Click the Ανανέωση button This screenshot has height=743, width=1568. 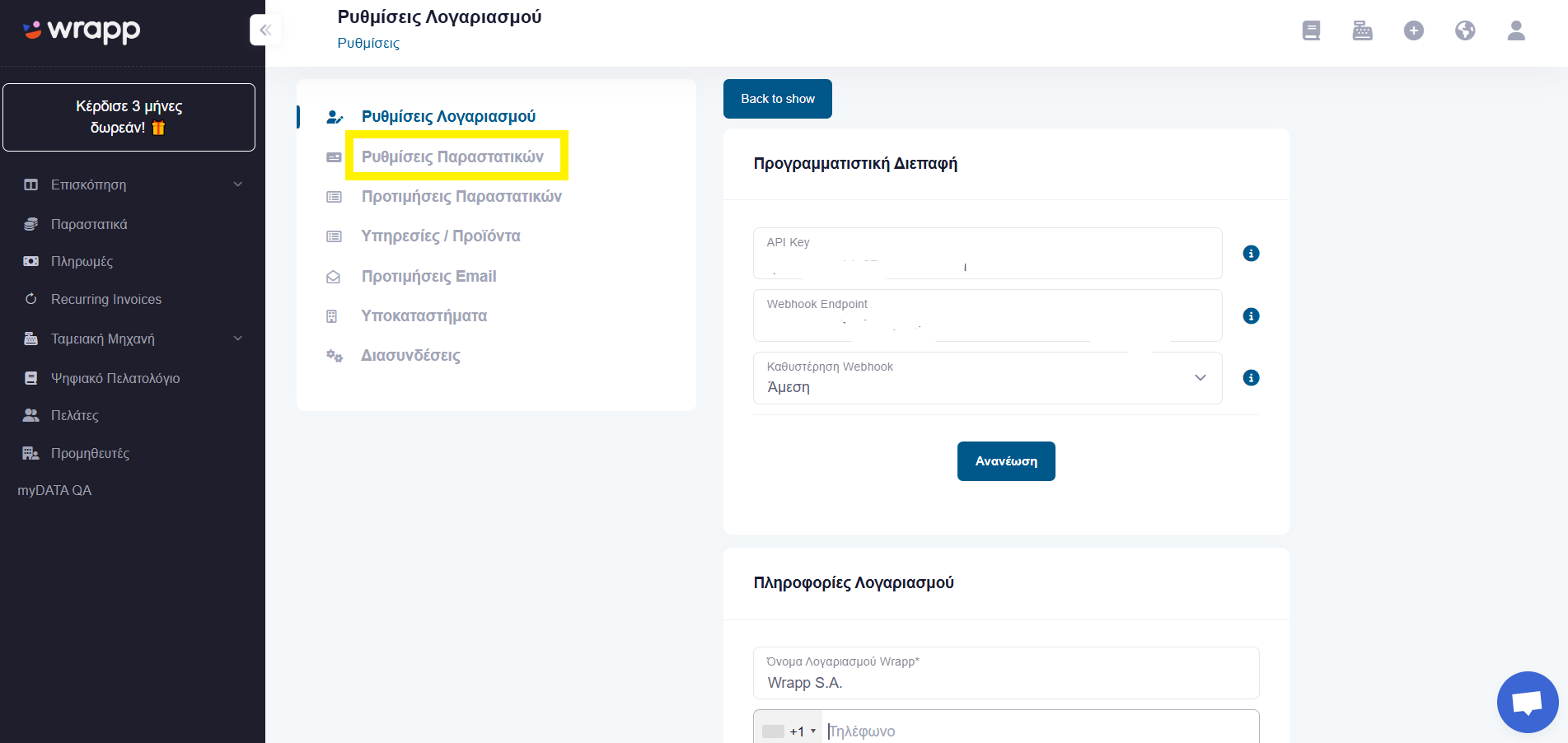1005,461
